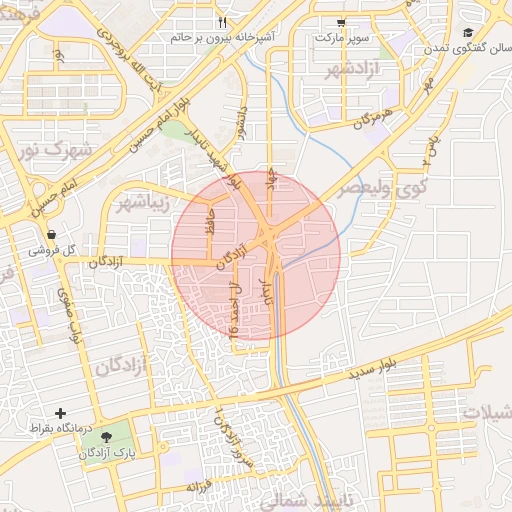
Task: Select the شهرک نور area label
Action: [x=55, y=150]
